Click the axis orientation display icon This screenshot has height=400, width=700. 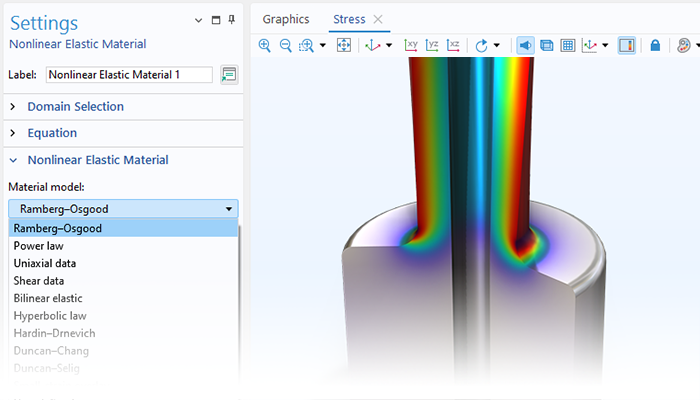click(x=590, y=46)
